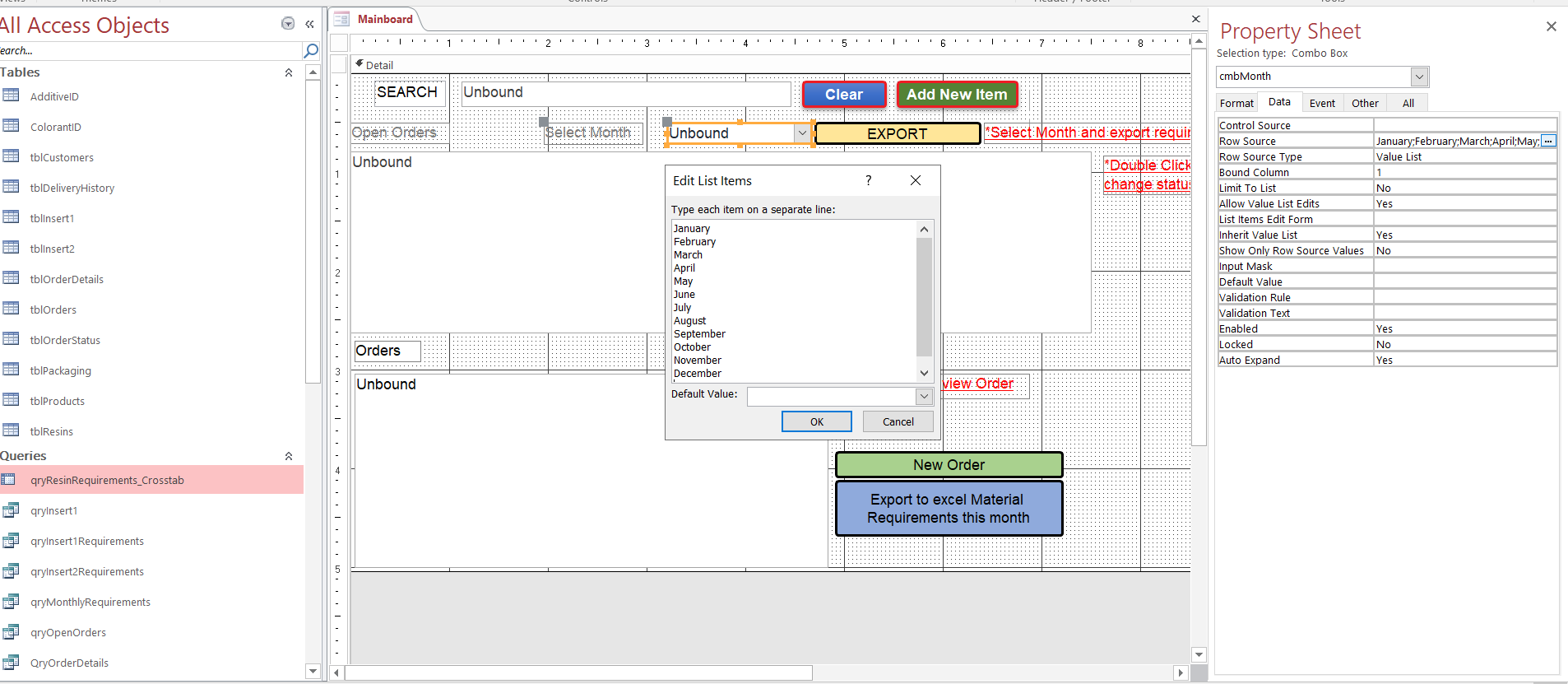The image size is (1568, 684).
Task: Click the tblInsert2 table icon
Action: tap(11, 248)
